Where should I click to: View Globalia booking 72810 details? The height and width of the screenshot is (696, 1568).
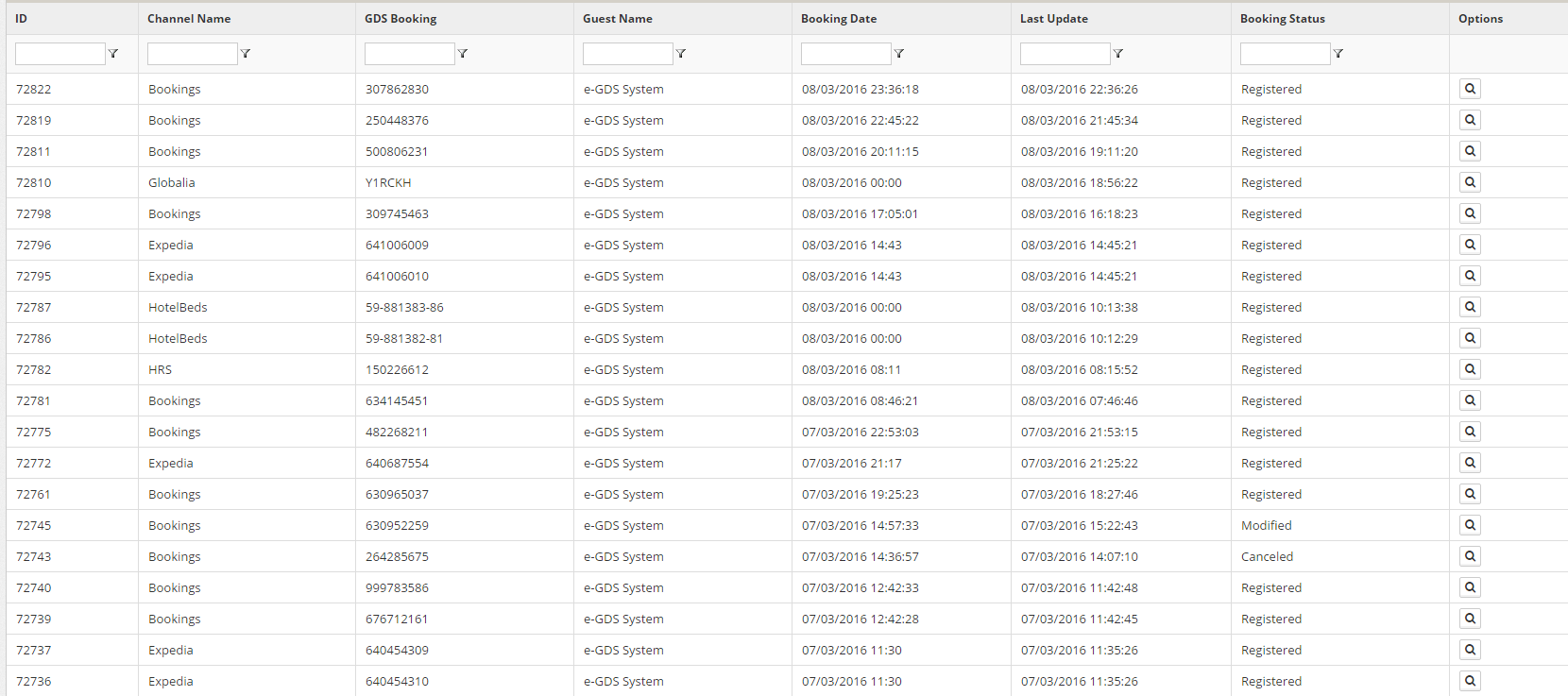[1470, 182]
